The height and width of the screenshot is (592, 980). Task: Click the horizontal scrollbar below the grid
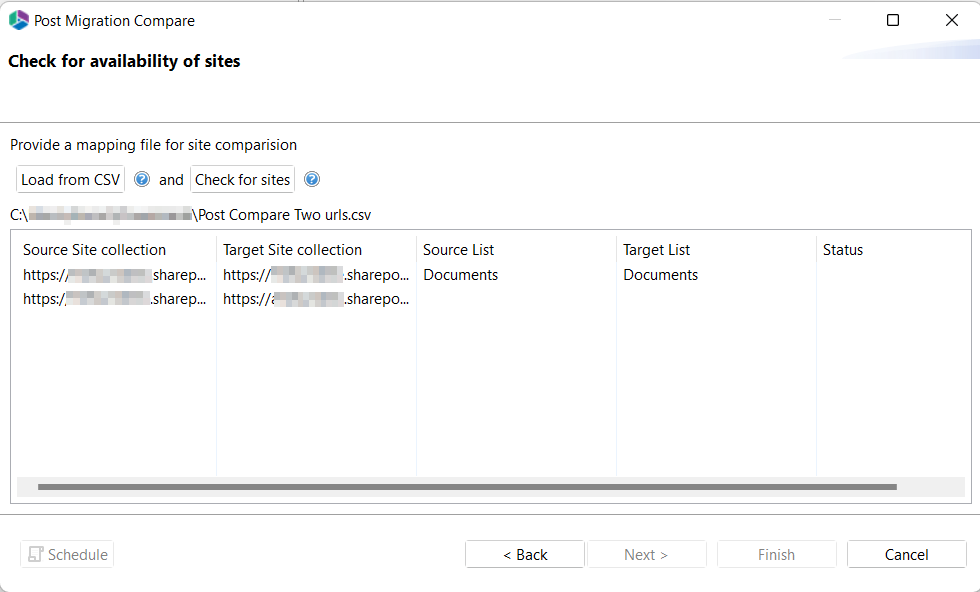468,487
